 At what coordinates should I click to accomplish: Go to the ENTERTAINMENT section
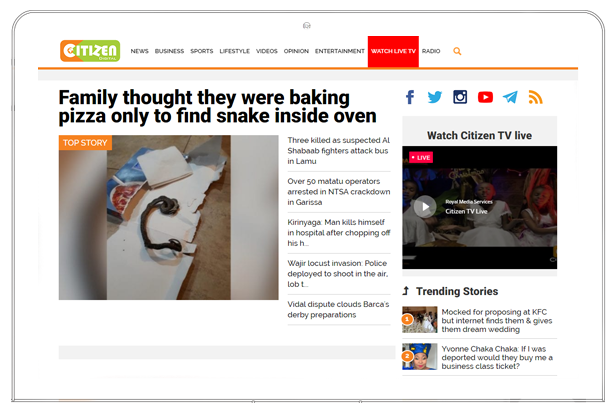click(339, 51)
